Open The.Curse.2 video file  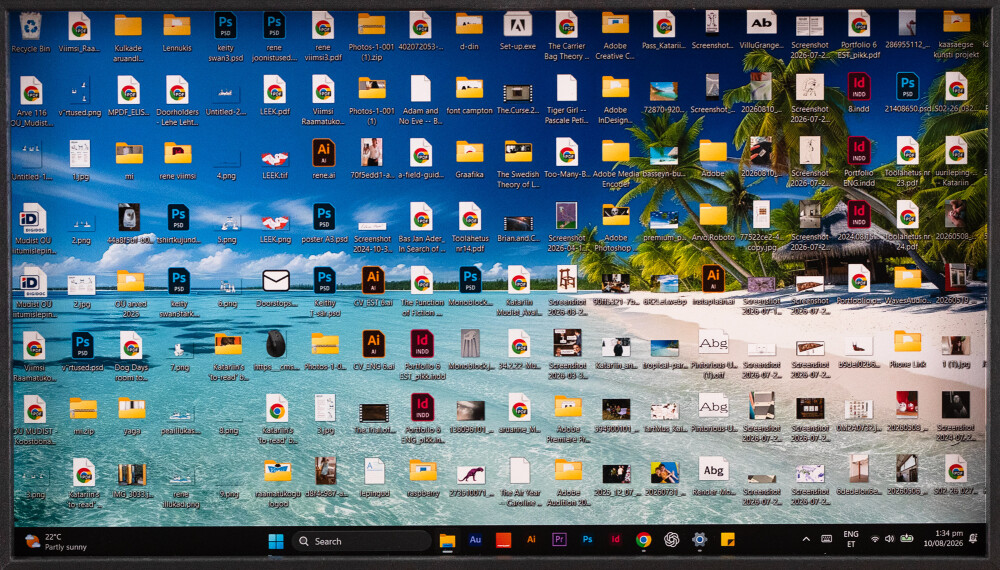[517, 94]
